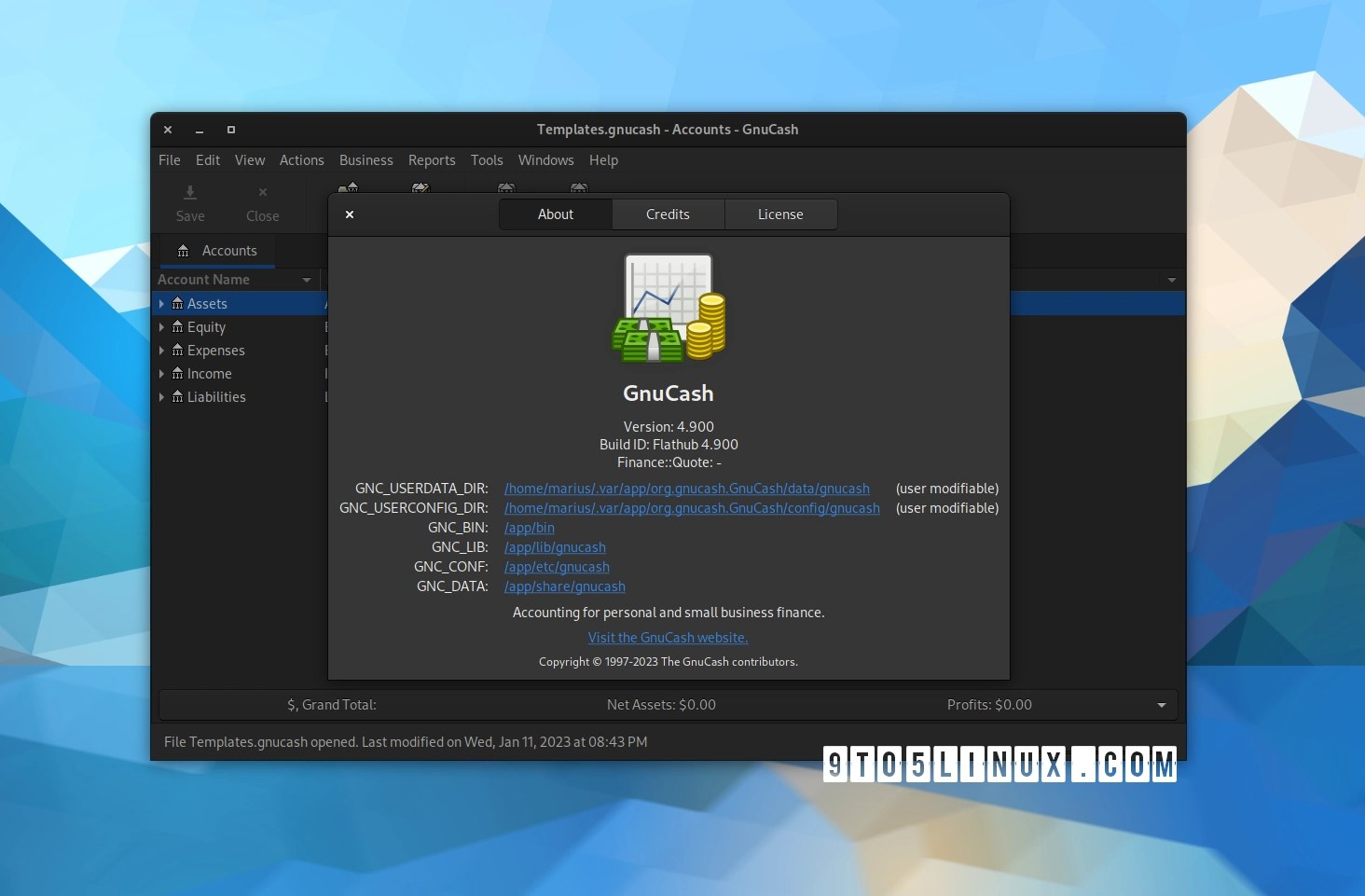Image resolution: width=1365 pixels, height=896 pixels.
Task: Open the summary bar dropdown near Profits
Action: [x=1162, y=705]
